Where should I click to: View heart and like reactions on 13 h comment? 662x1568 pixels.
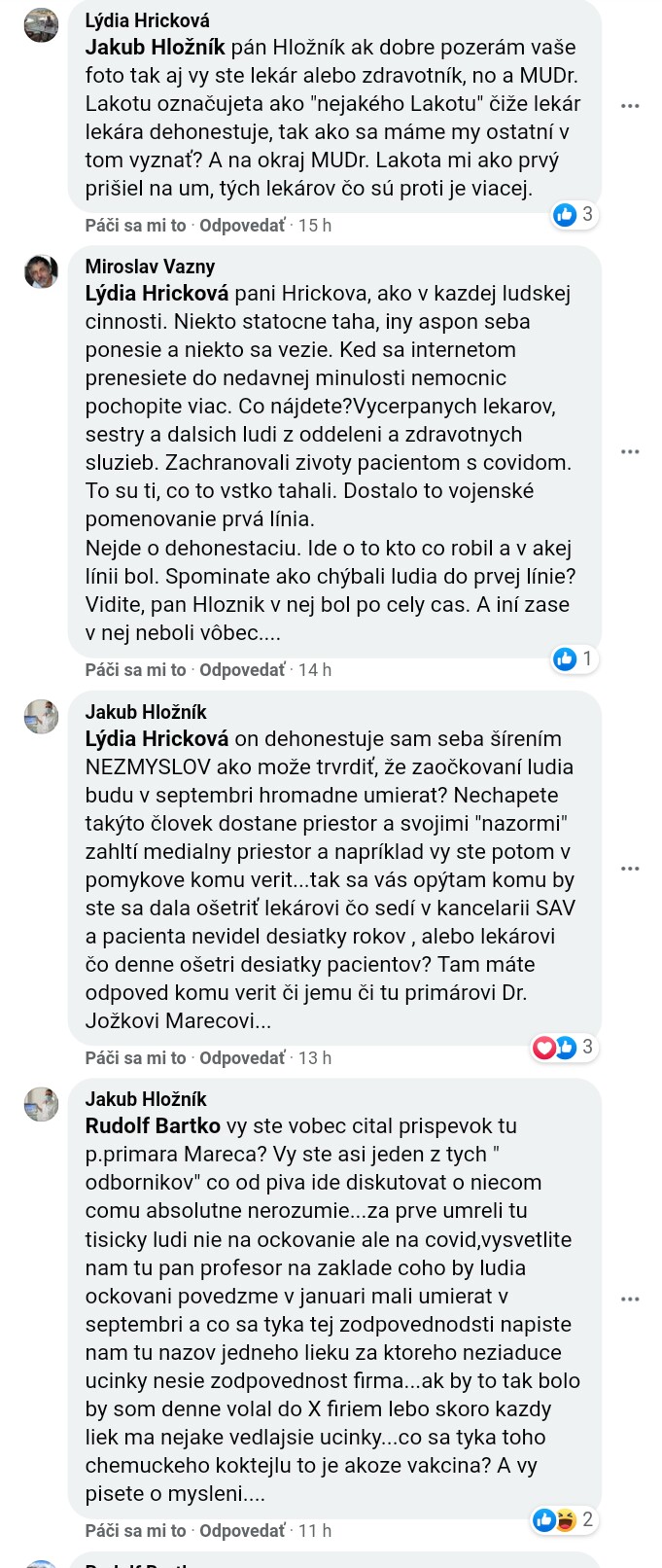[x=563, y=1047]
